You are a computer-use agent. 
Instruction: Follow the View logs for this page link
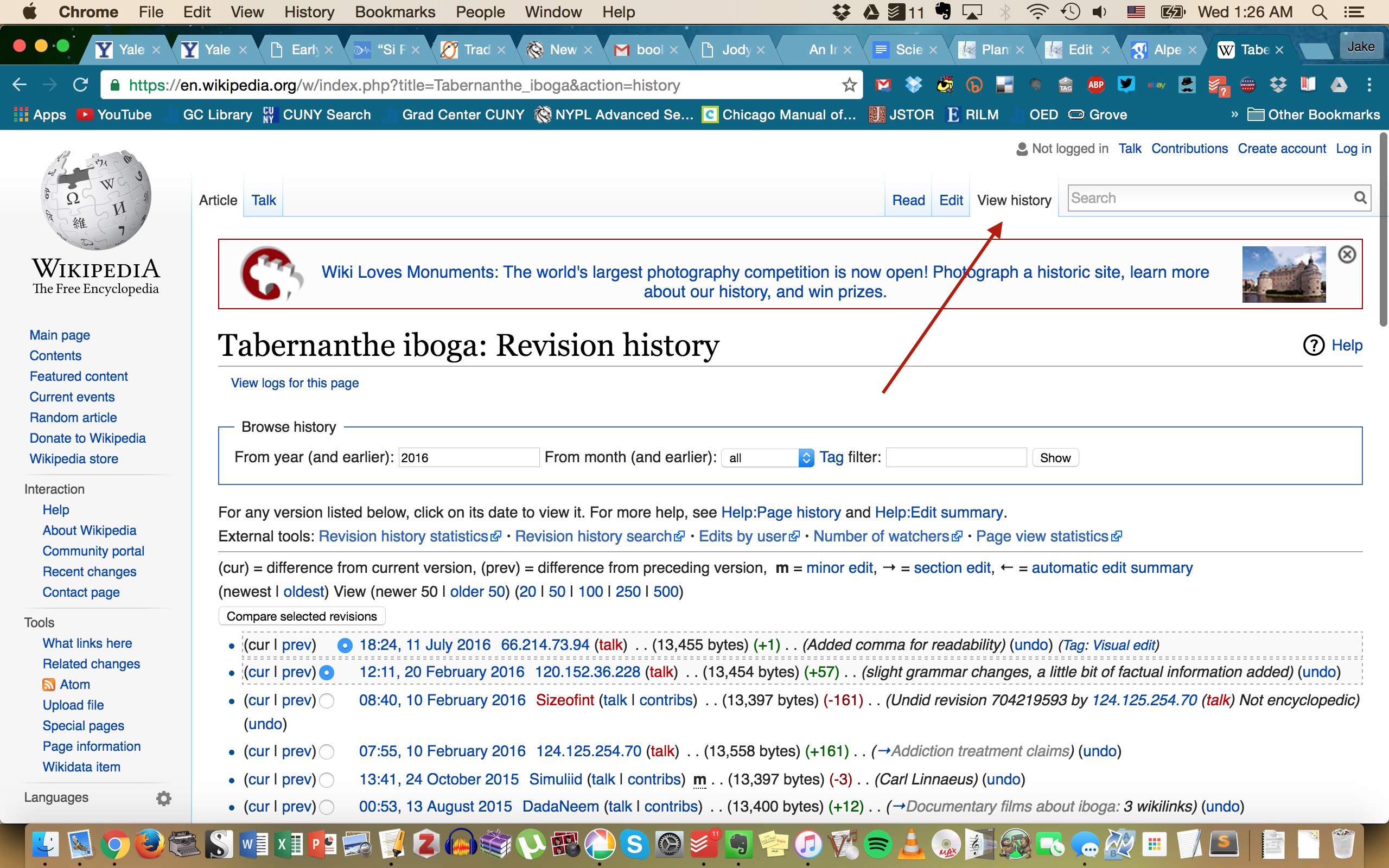tap(295, 383)
